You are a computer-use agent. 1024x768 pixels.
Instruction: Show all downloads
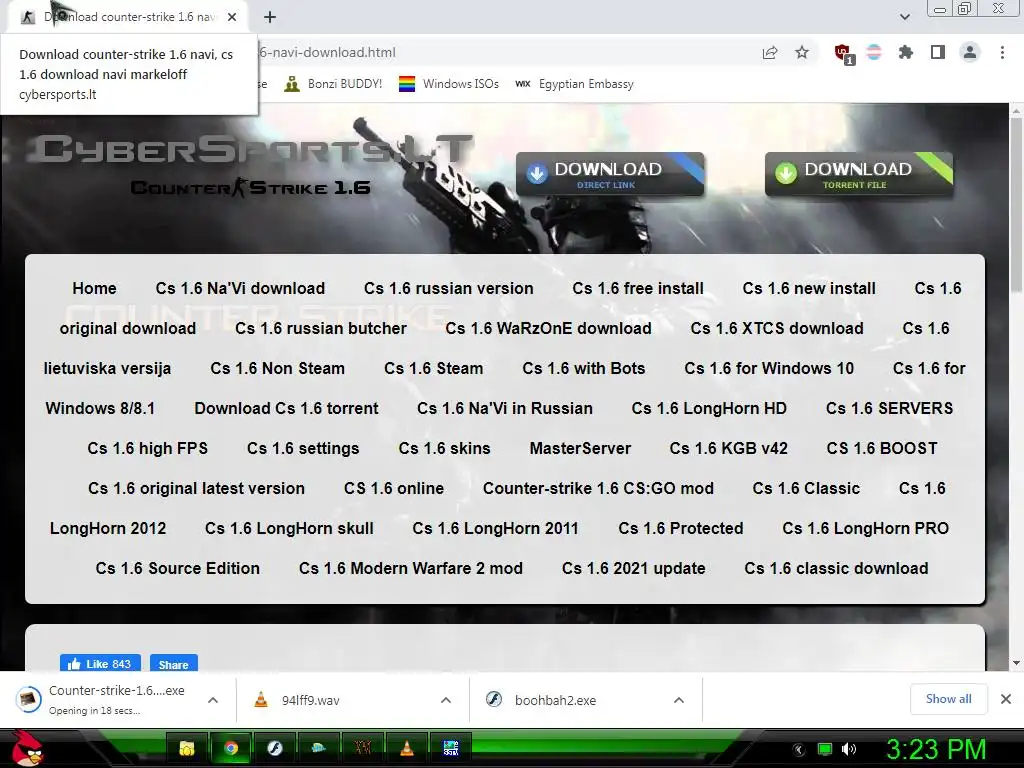pyautogui.click(x=948, y=699)
